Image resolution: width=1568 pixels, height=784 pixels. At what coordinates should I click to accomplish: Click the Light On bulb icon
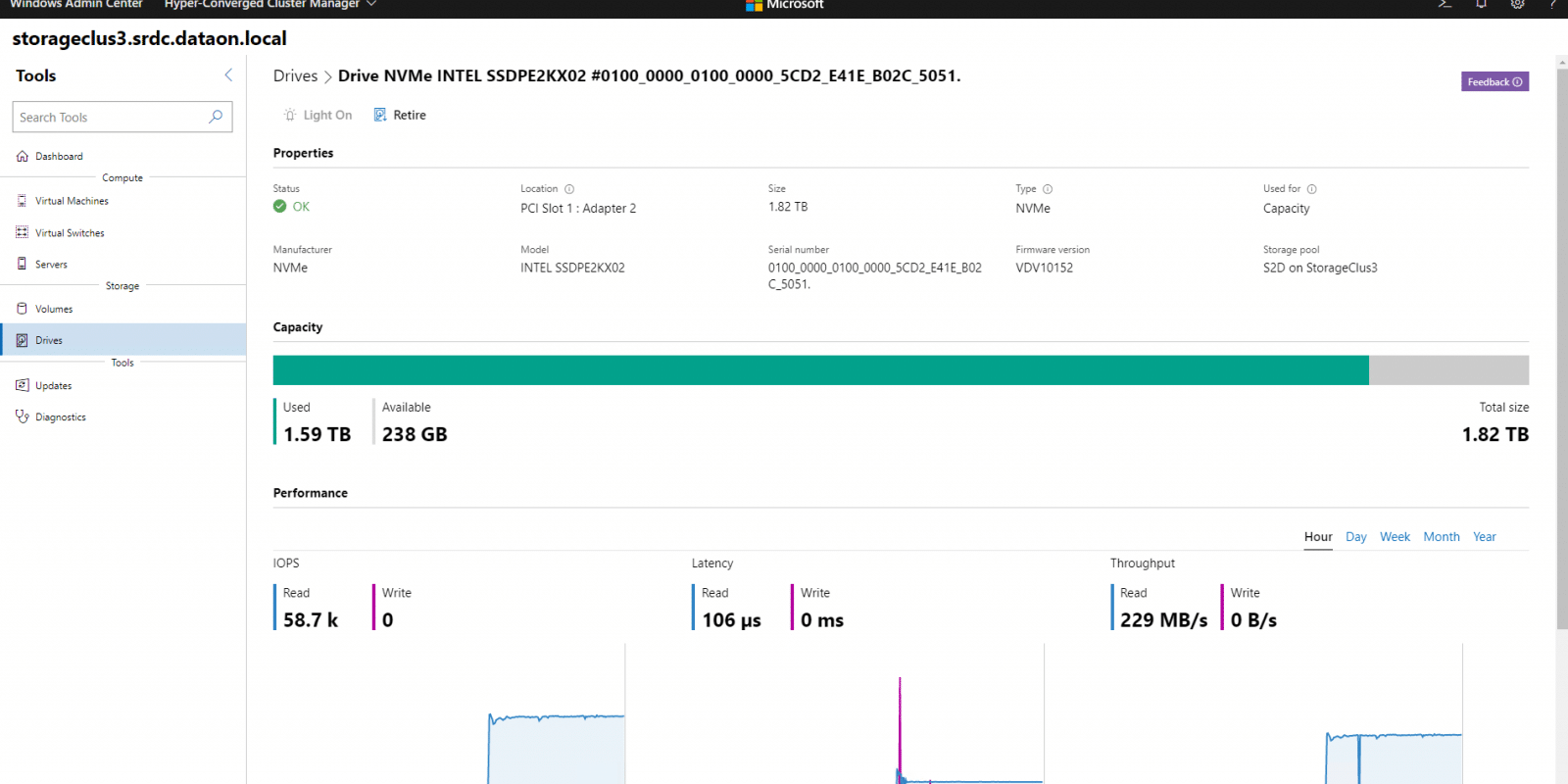(x=289, y=115)
